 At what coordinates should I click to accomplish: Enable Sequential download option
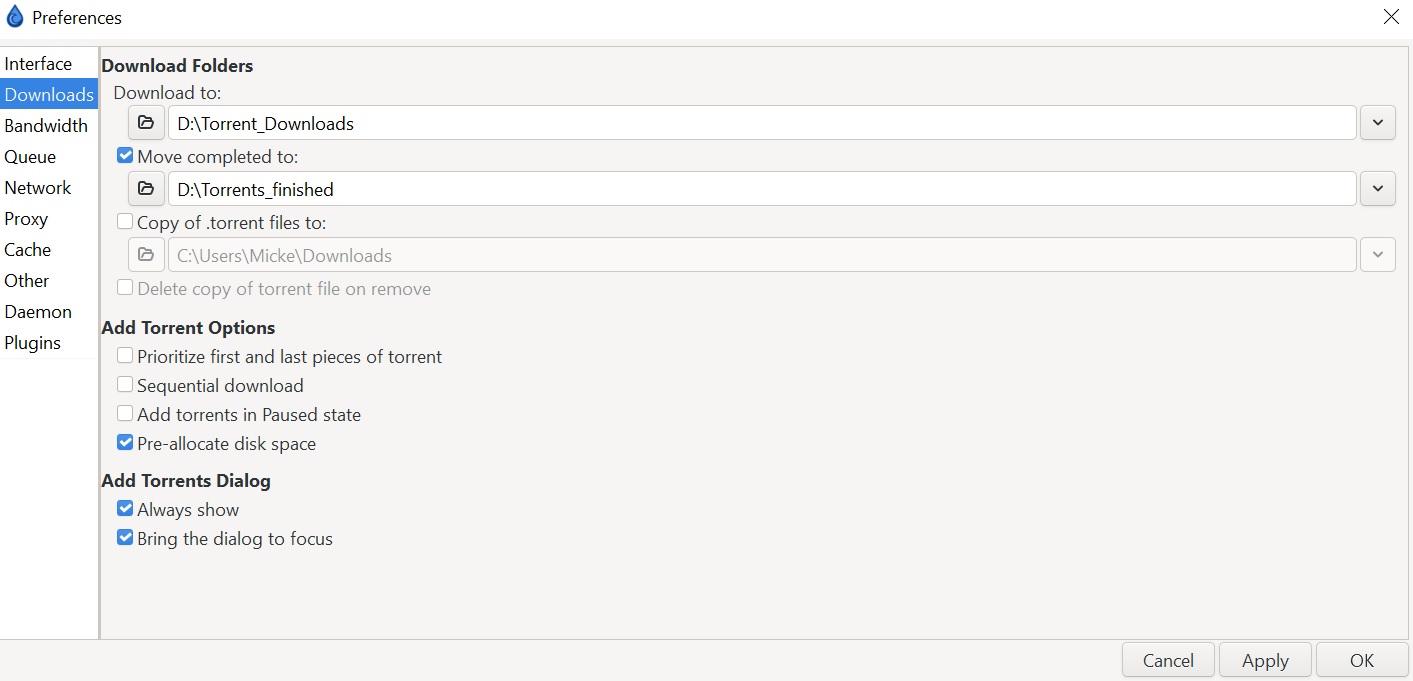125,385
